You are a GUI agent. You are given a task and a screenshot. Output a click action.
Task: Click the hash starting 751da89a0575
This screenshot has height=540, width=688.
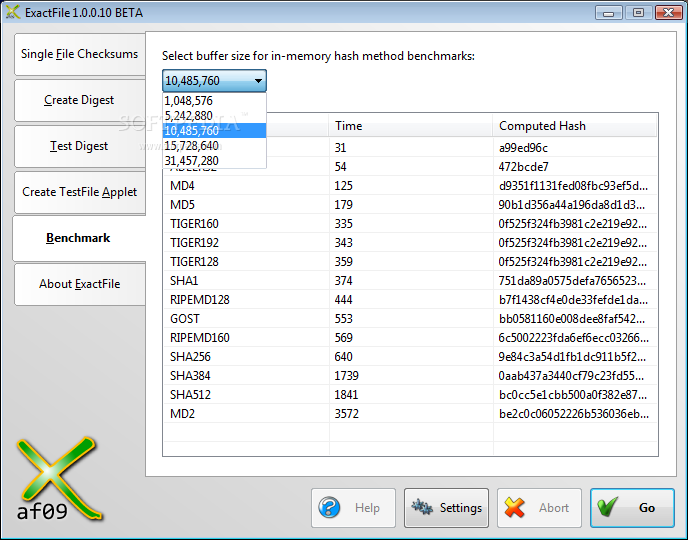click(x=572, y=281)
